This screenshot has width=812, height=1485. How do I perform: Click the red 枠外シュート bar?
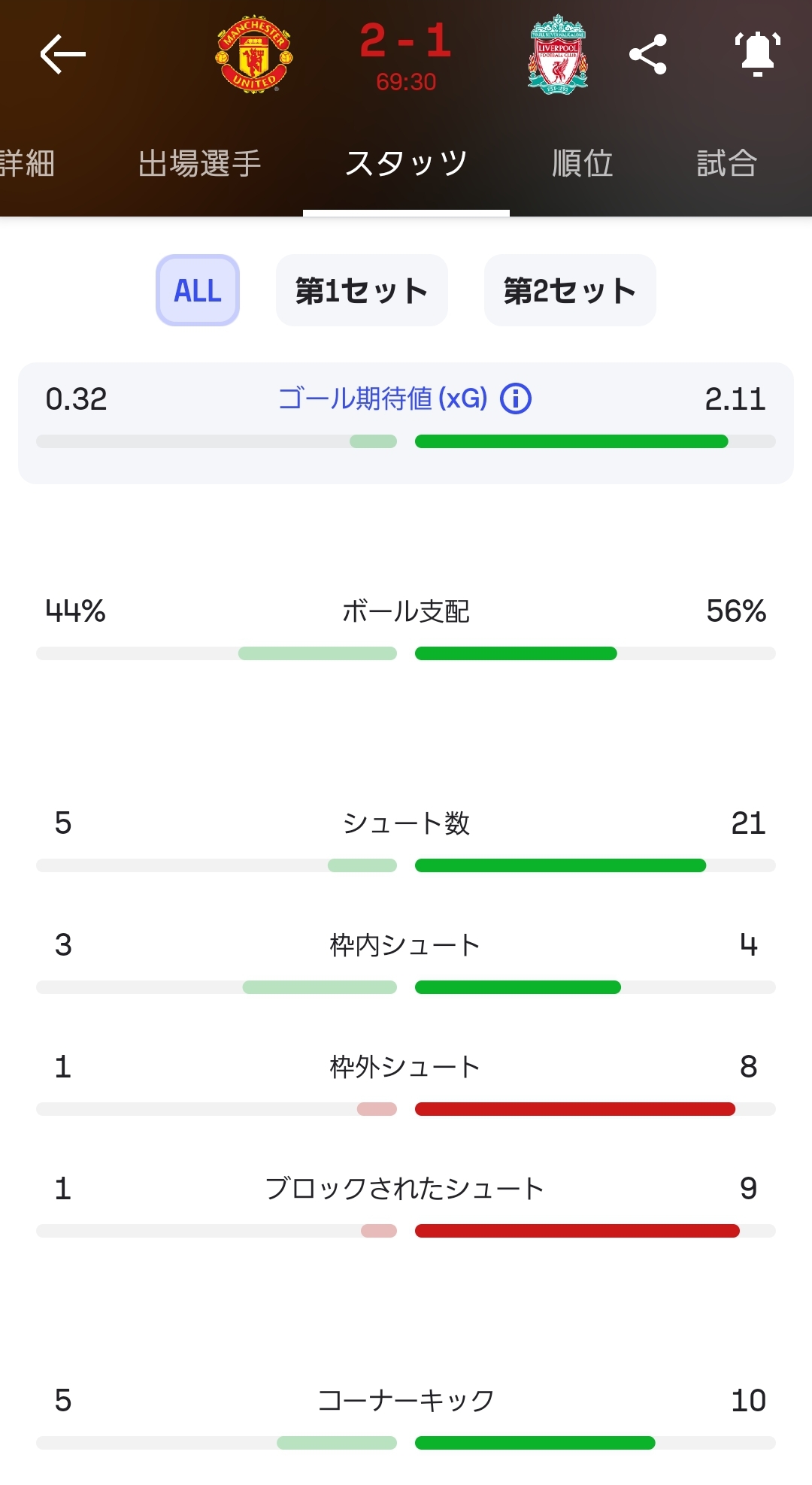pos(574,1109)
